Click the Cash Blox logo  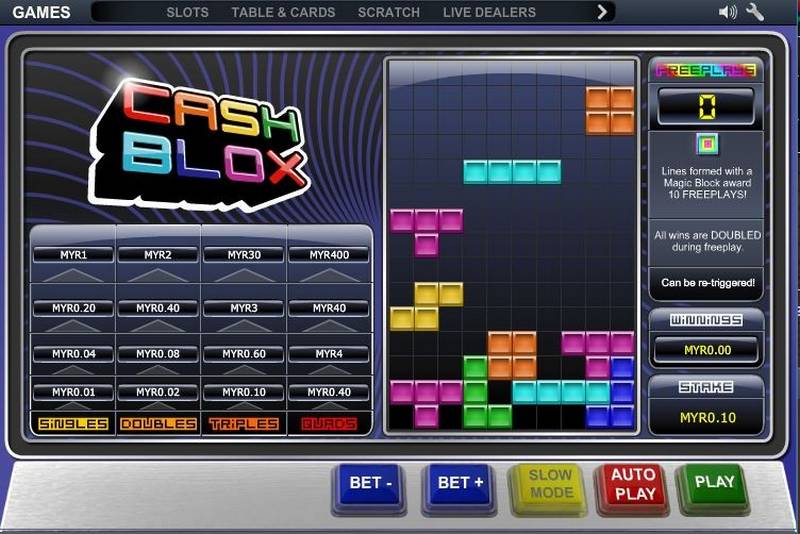pyautogui.click(x=200, y=144)
